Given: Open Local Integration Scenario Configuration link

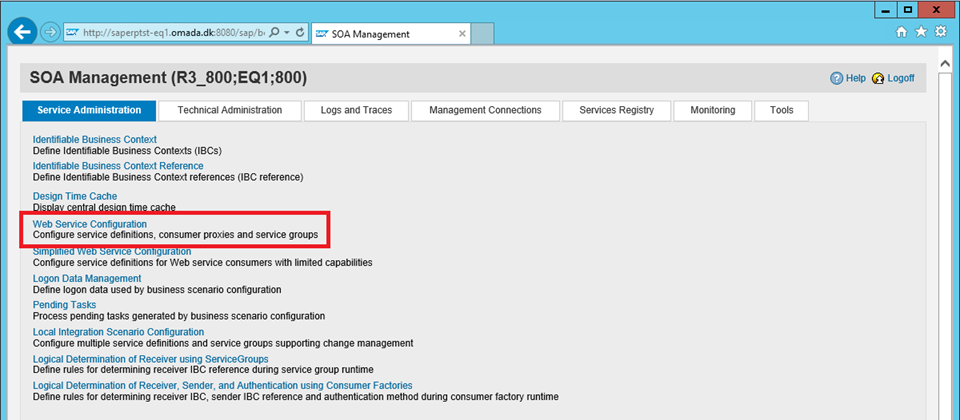Looking at the screenshot, I should (118, 332).
